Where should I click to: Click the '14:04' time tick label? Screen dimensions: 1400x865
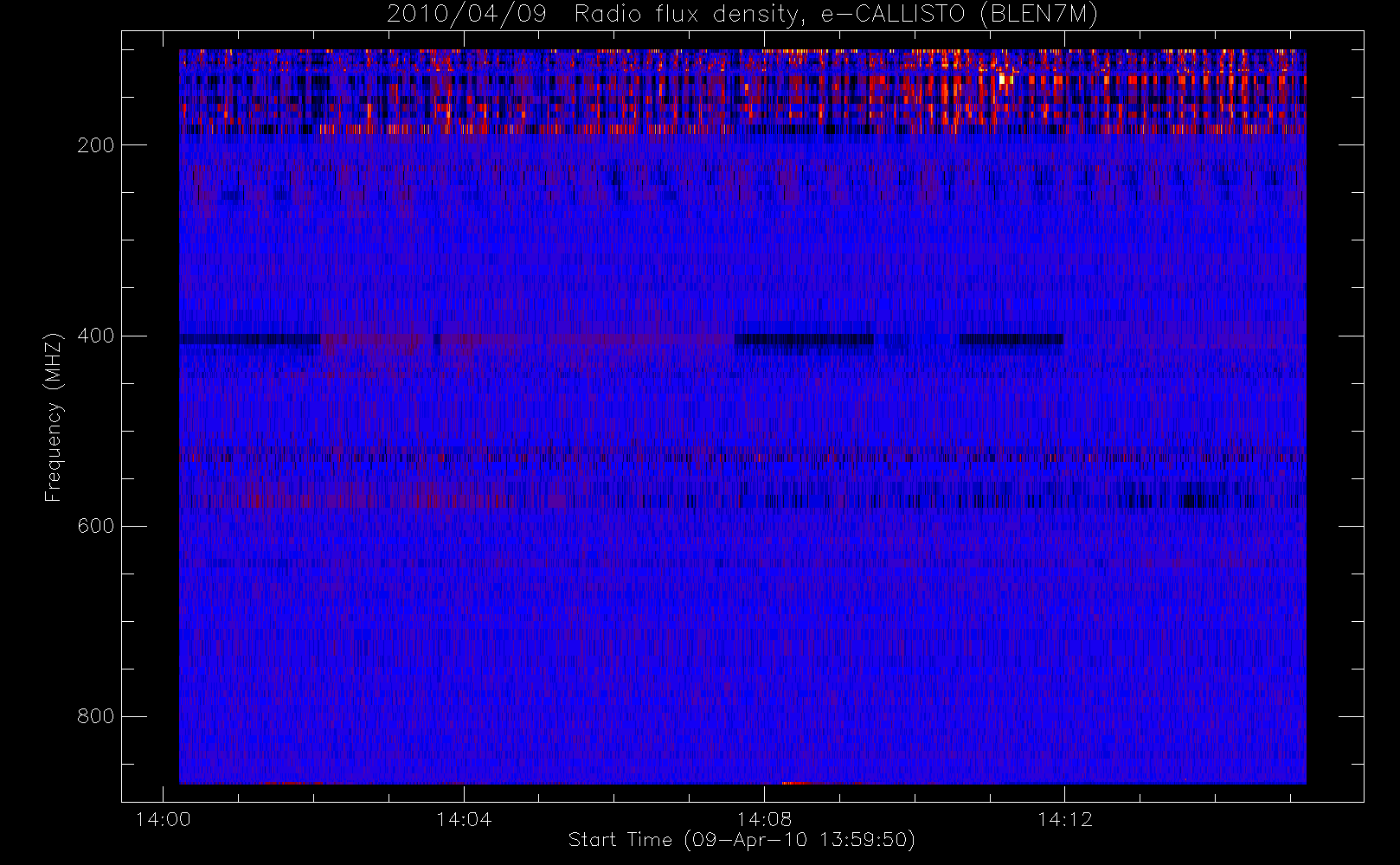point(464,819)
